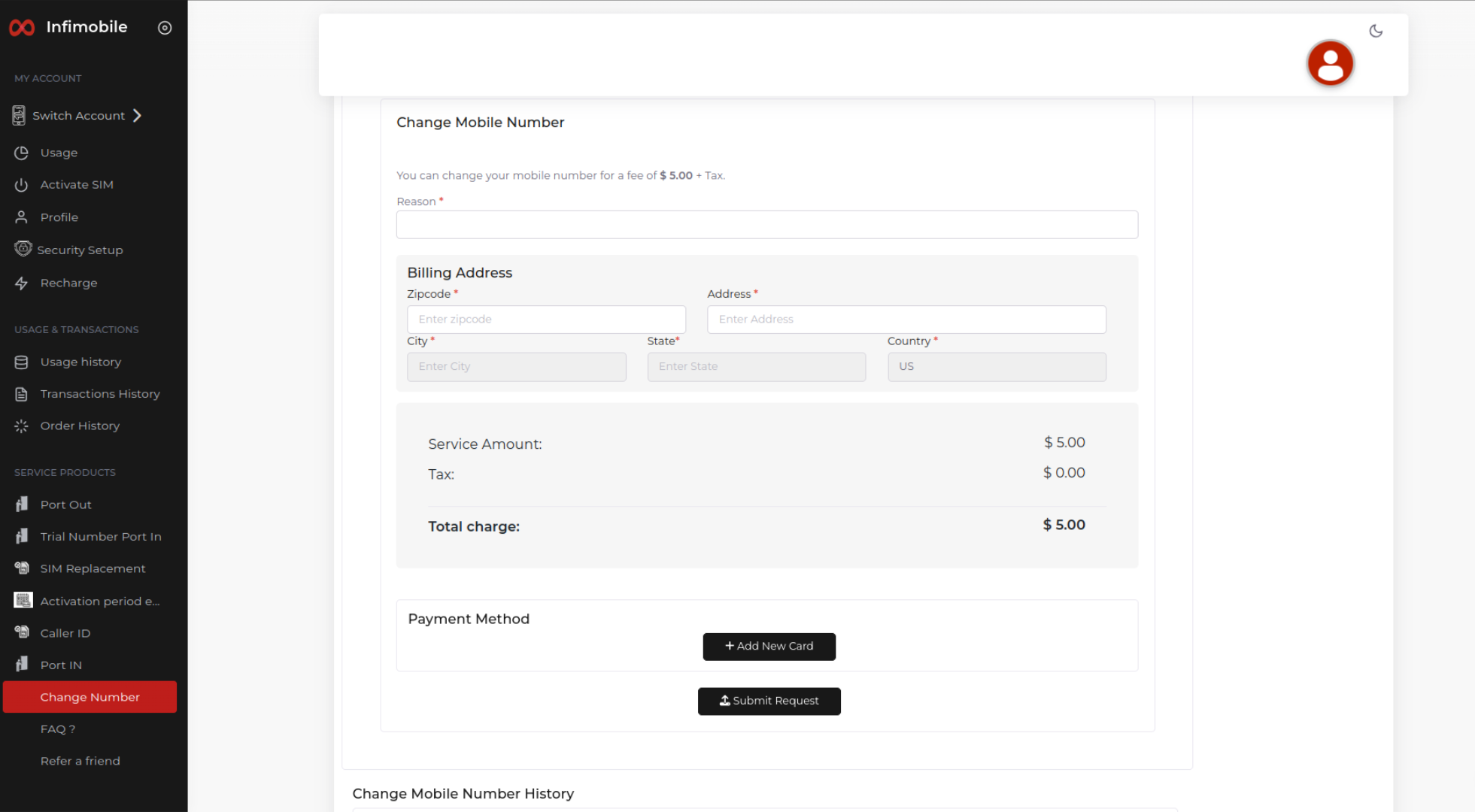Click Order History spinner icon

pos(21,426)
